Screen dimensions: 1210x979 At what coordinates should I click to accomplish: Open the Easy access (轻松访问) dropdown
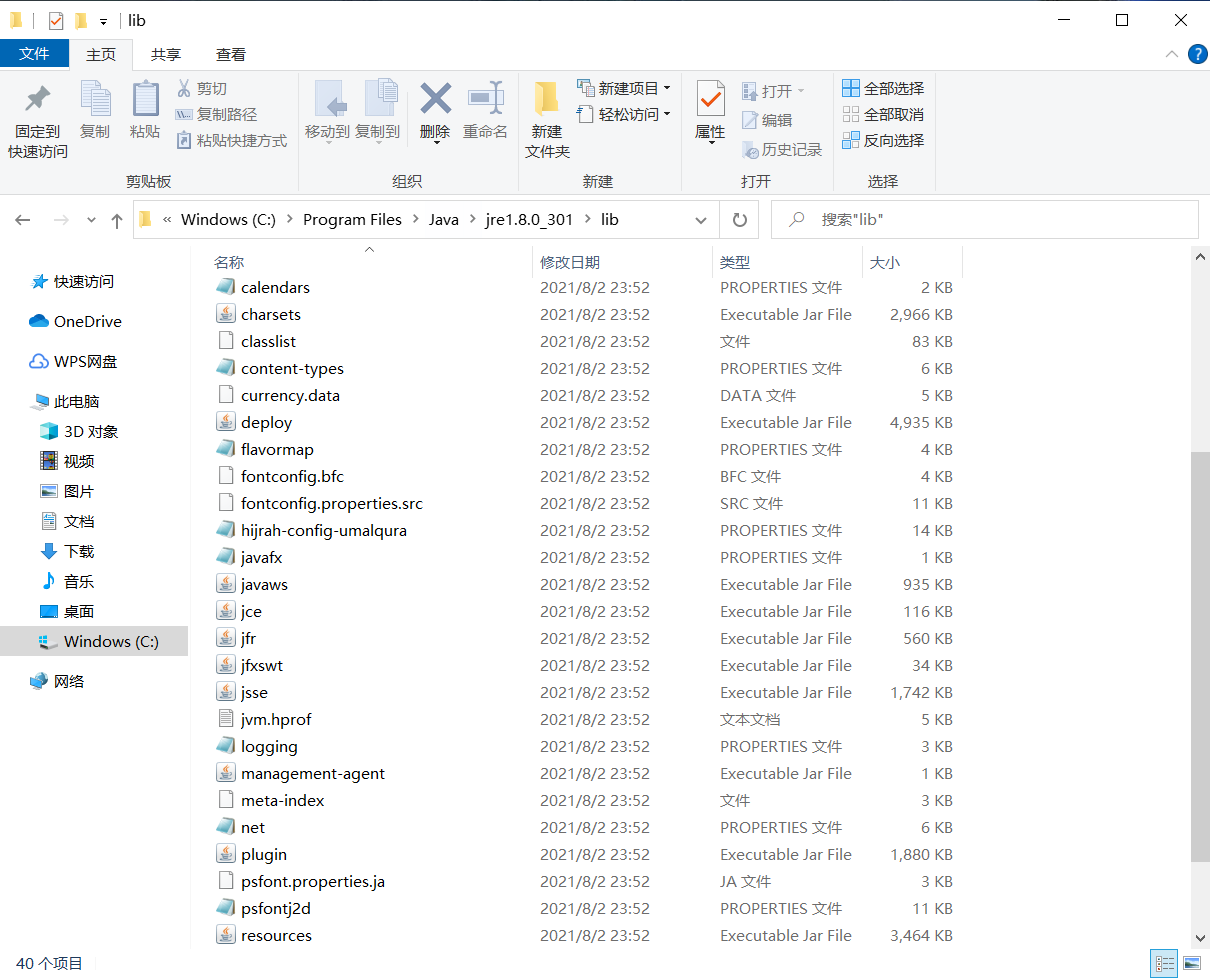click(x=623, y=114)
